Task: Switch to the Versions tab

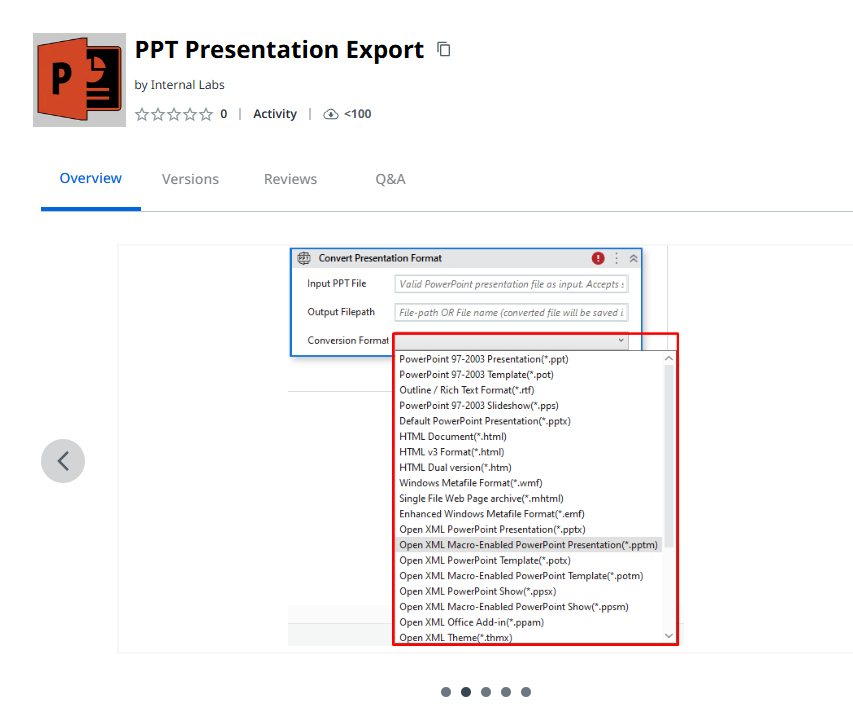Action: coord(190,179)
